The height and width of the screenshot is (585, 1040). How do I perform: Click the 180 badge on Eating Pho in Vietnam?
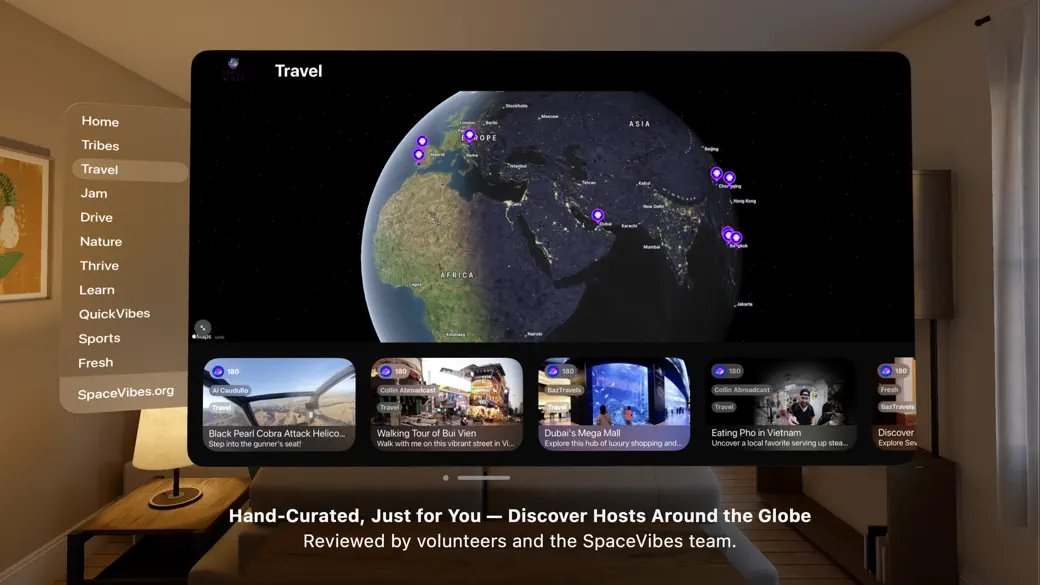728,371
